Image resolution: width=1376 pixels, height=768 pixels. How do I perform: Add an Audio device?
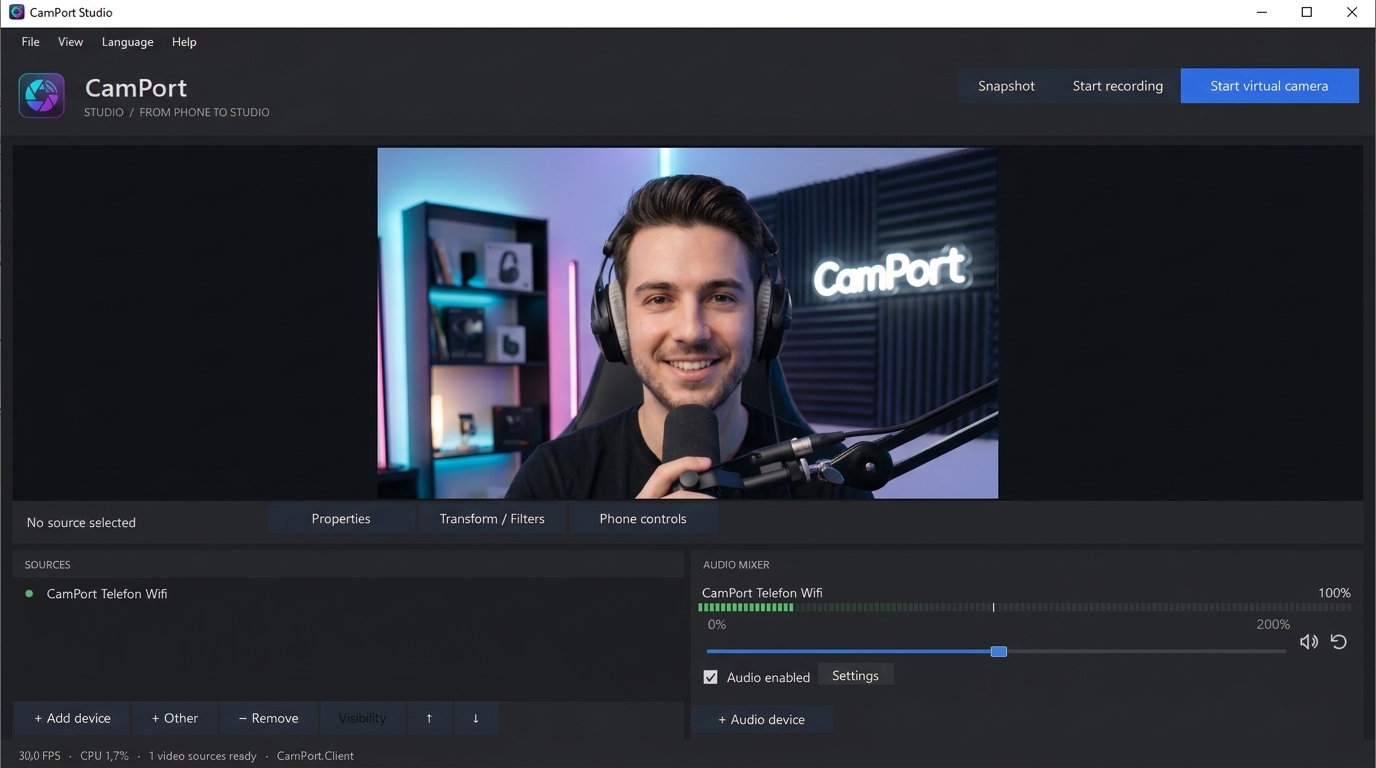(762, 719)
